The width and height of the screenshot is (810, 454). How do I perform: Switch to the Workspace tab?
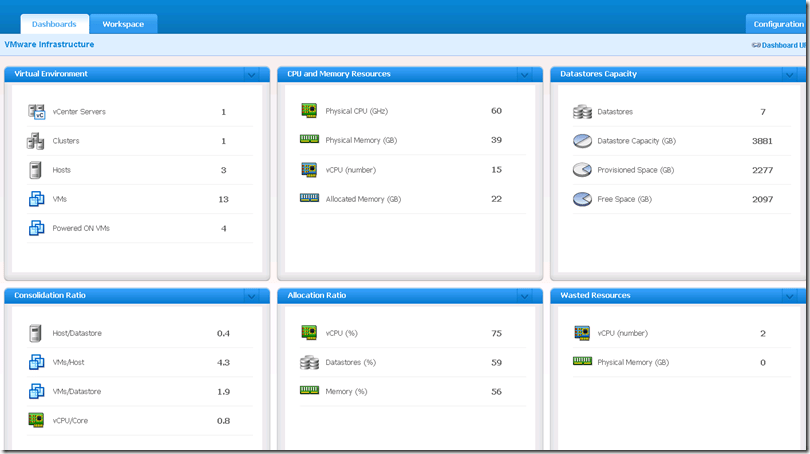click(123, 24)
